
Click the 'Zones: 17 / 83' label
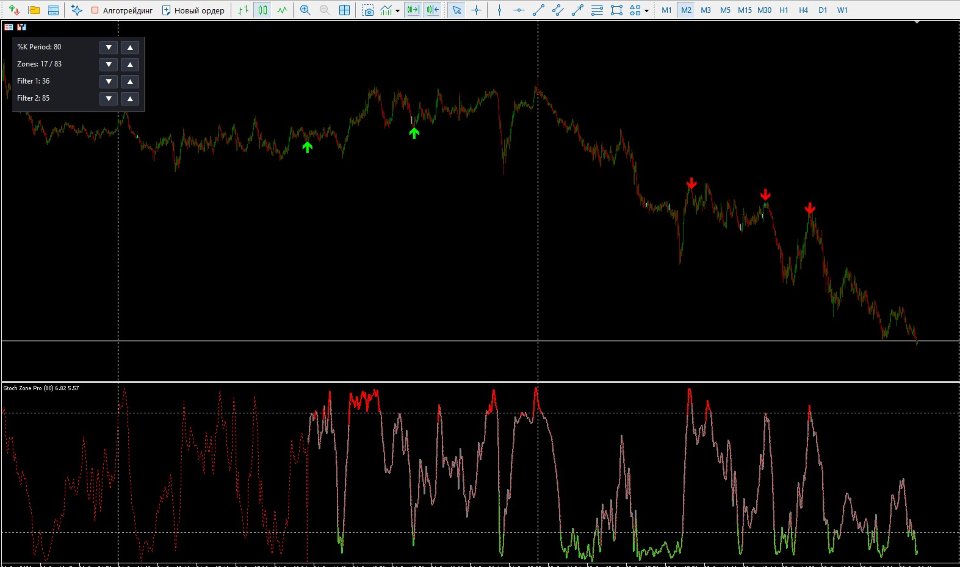(39, 64)
